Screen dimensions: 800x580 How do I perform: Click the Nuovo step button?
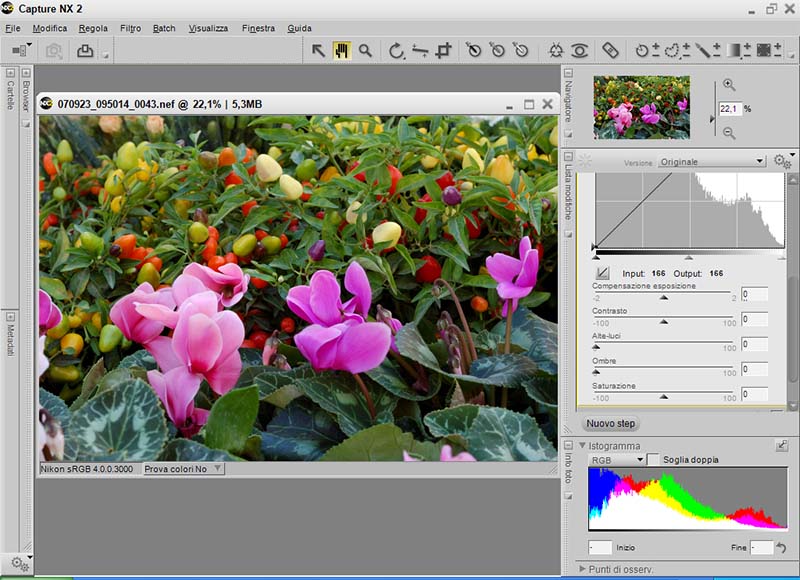pyautogui.click(x=610, y=423)
